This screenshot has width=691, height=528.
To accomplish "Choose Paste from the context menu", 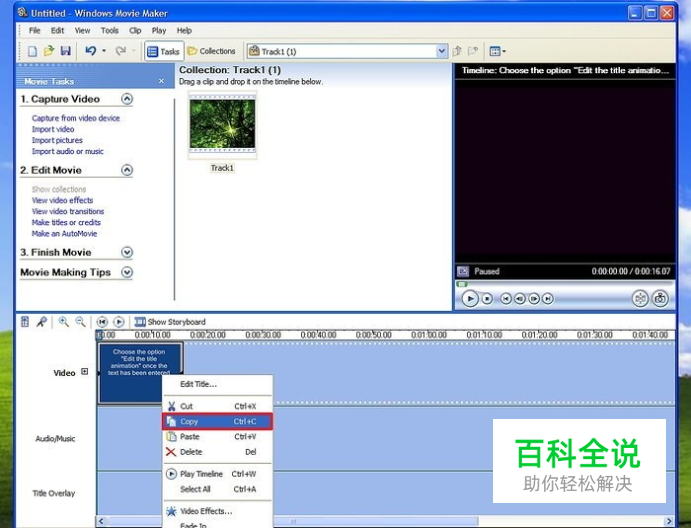I will pyautogui.click(x=218, y=436).
